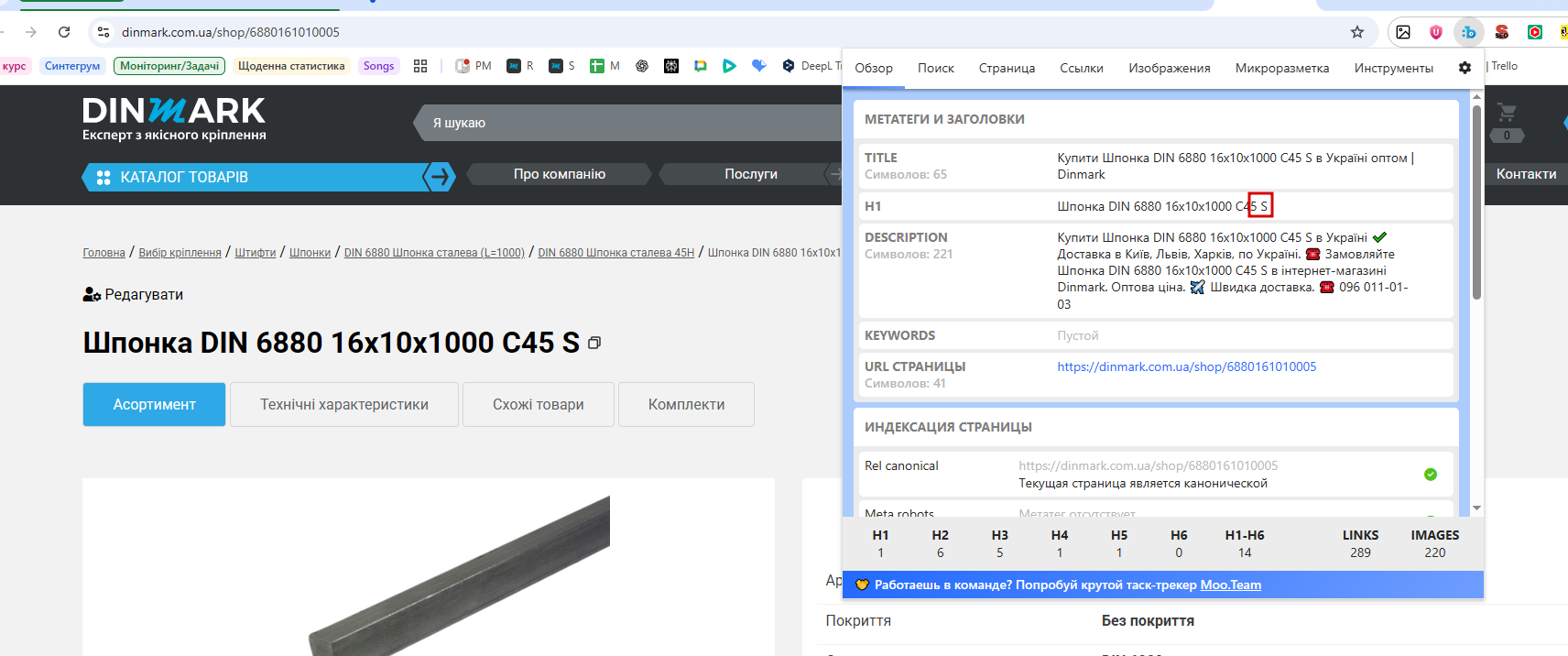This screenshot has width=1568, height=656.
Task: Click Редагувати edit link
Action: click(x=133, y=294)
